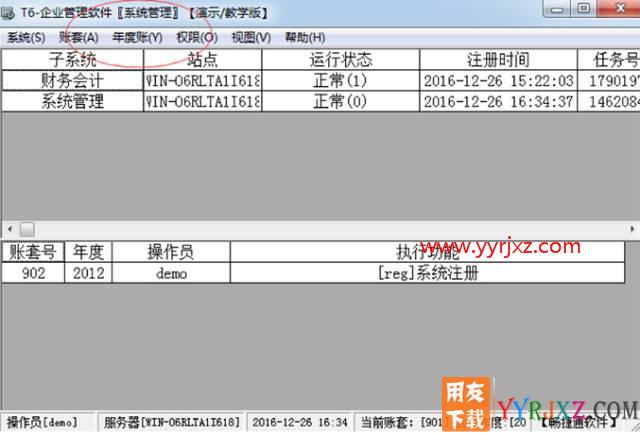Click the demo operator cell
This screenshot has height=434, width=640.
click(171, 273)
